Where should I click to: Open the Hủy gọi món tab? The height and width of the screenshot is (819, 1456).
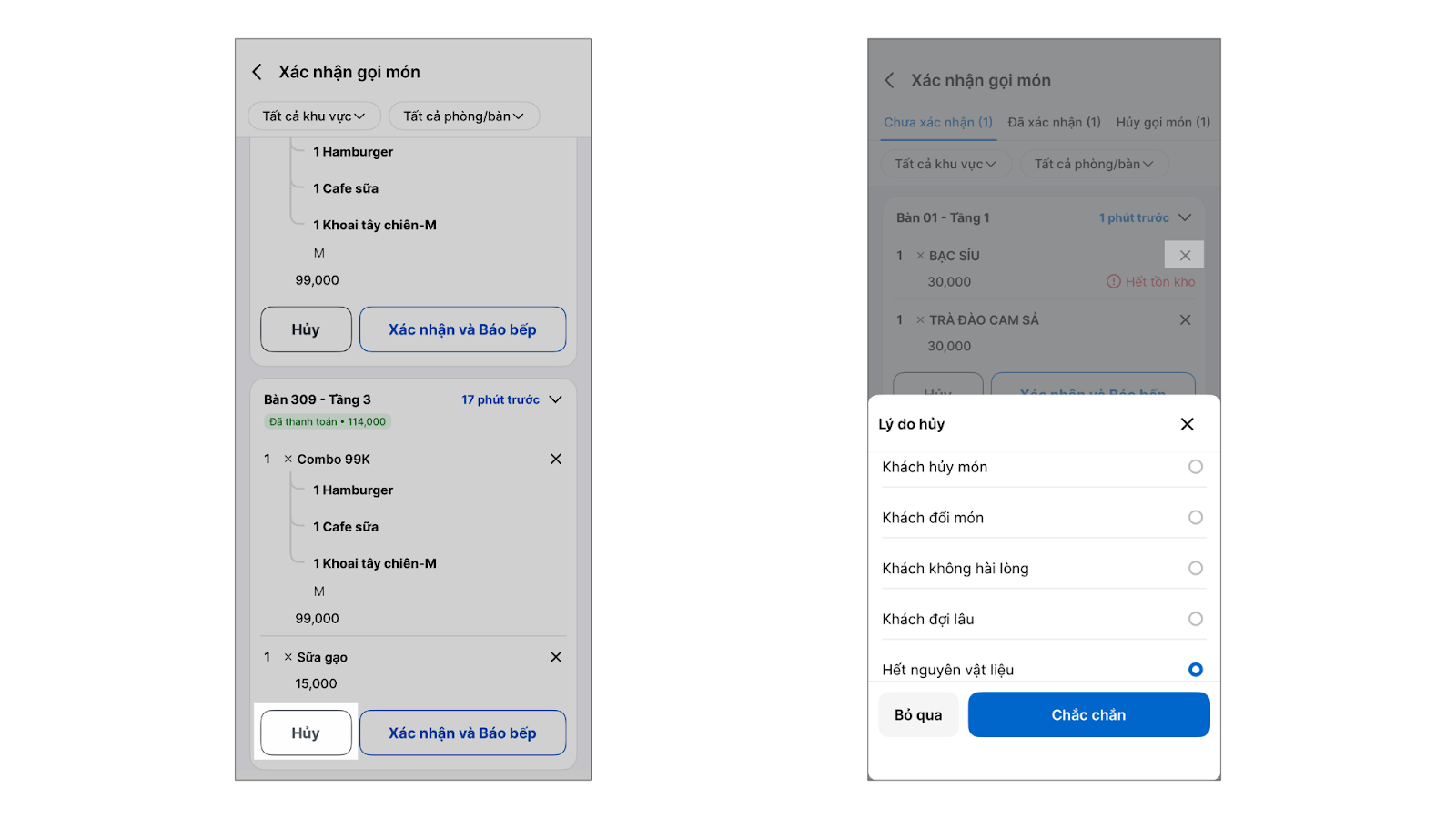point(1163,122)
